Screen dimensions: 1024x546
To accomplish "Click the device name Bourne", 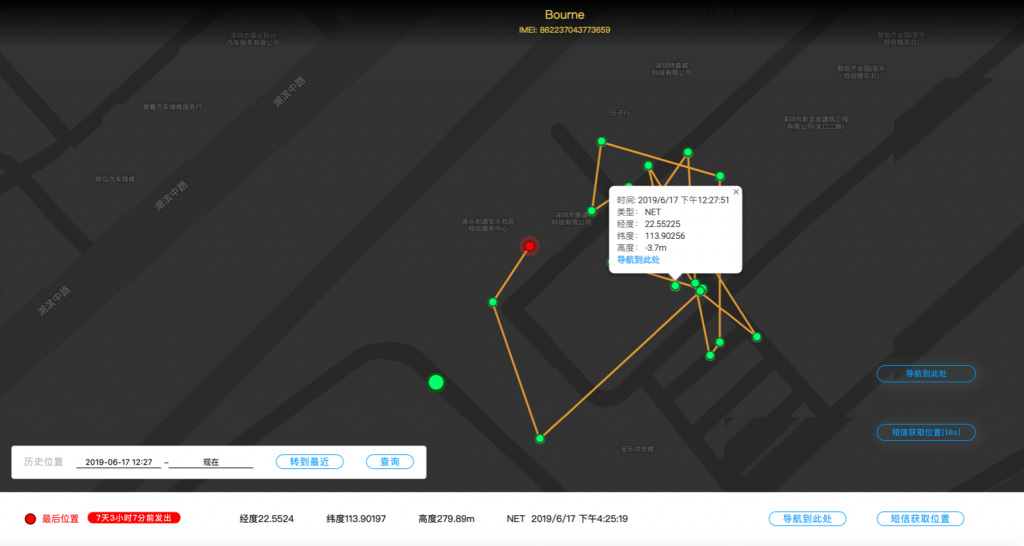I will coord(564,15).
